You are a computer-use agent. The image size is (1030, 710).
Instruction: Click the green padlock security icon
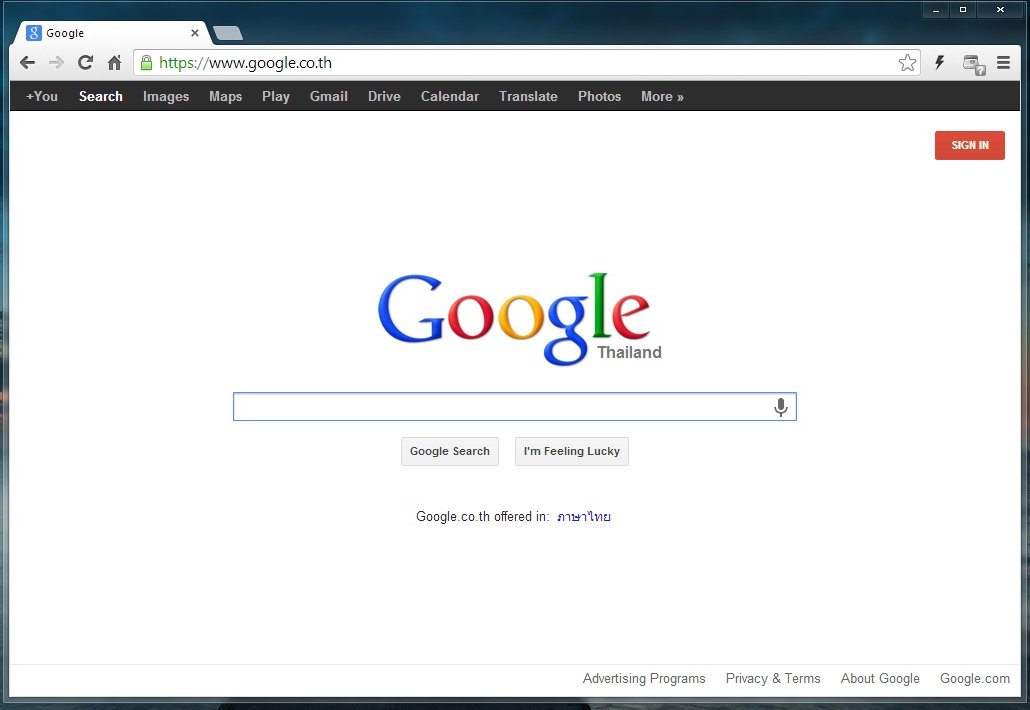[x=147, y=63]
